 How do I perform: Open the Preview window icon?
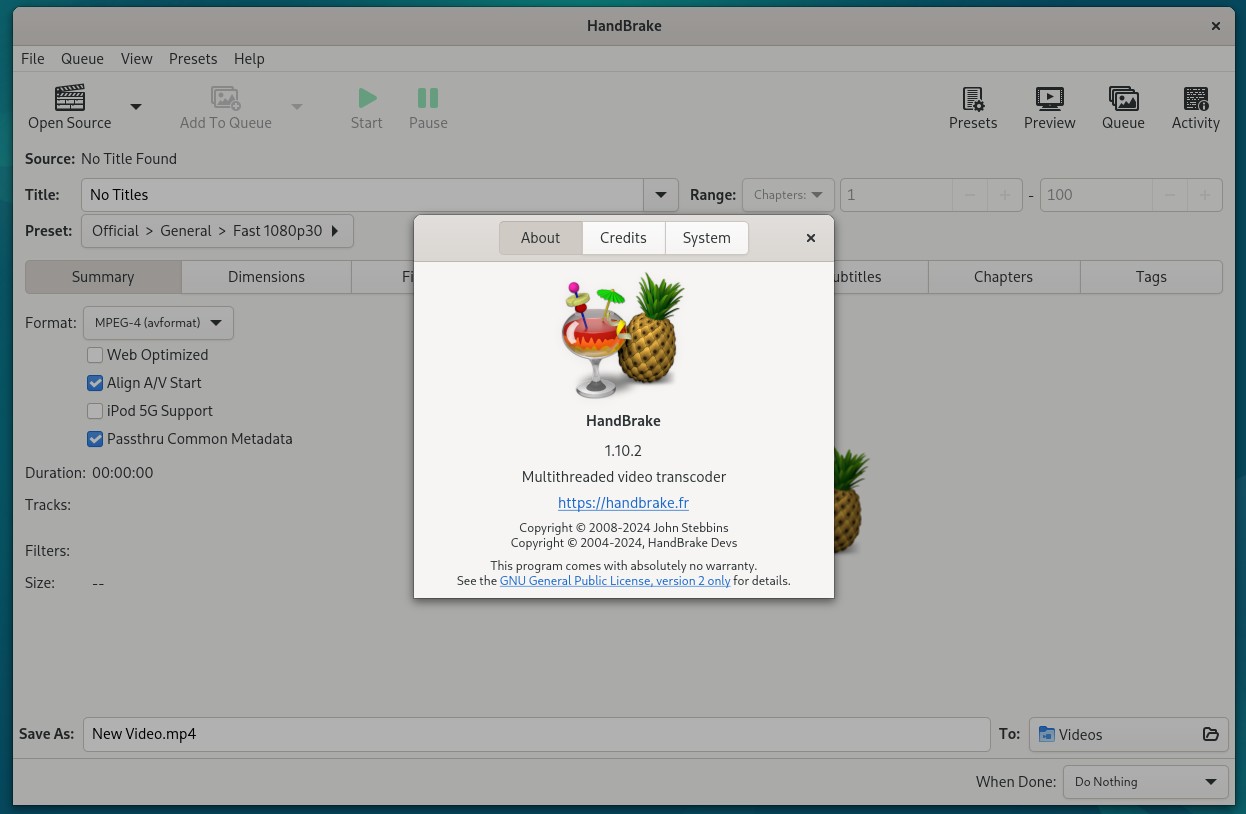tap(1050, 98)
